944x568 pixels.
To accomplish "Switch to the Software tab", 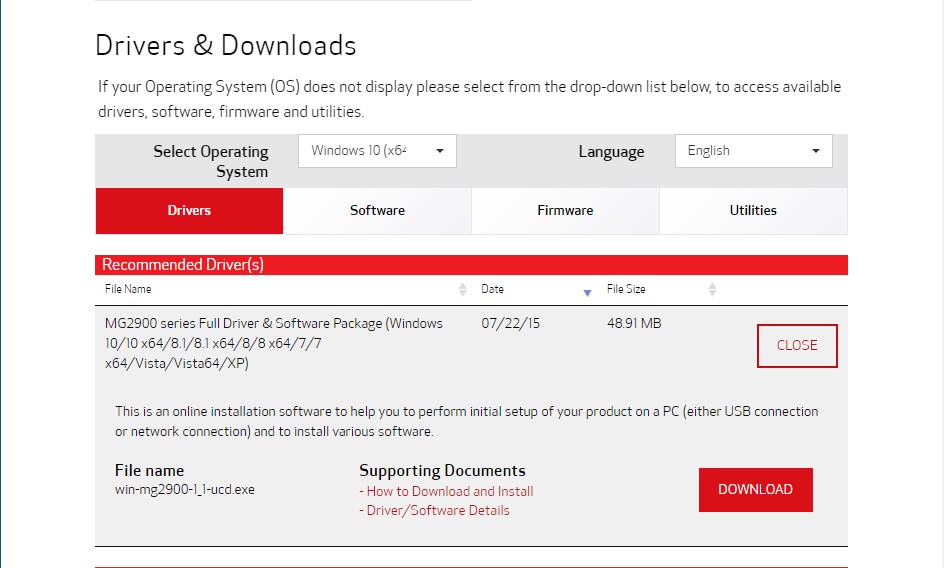I will point(377,211).
